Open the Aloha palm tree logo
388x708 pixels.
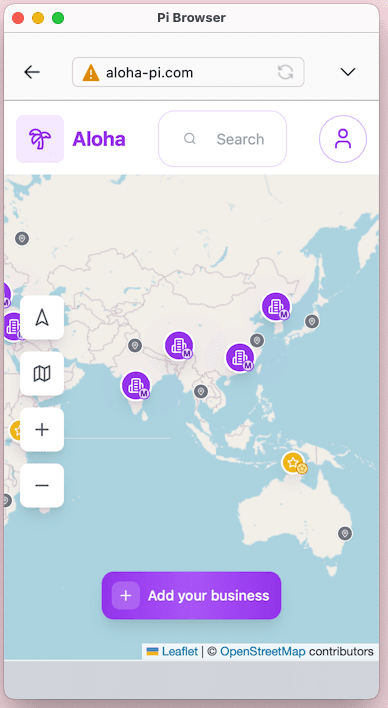40,139
